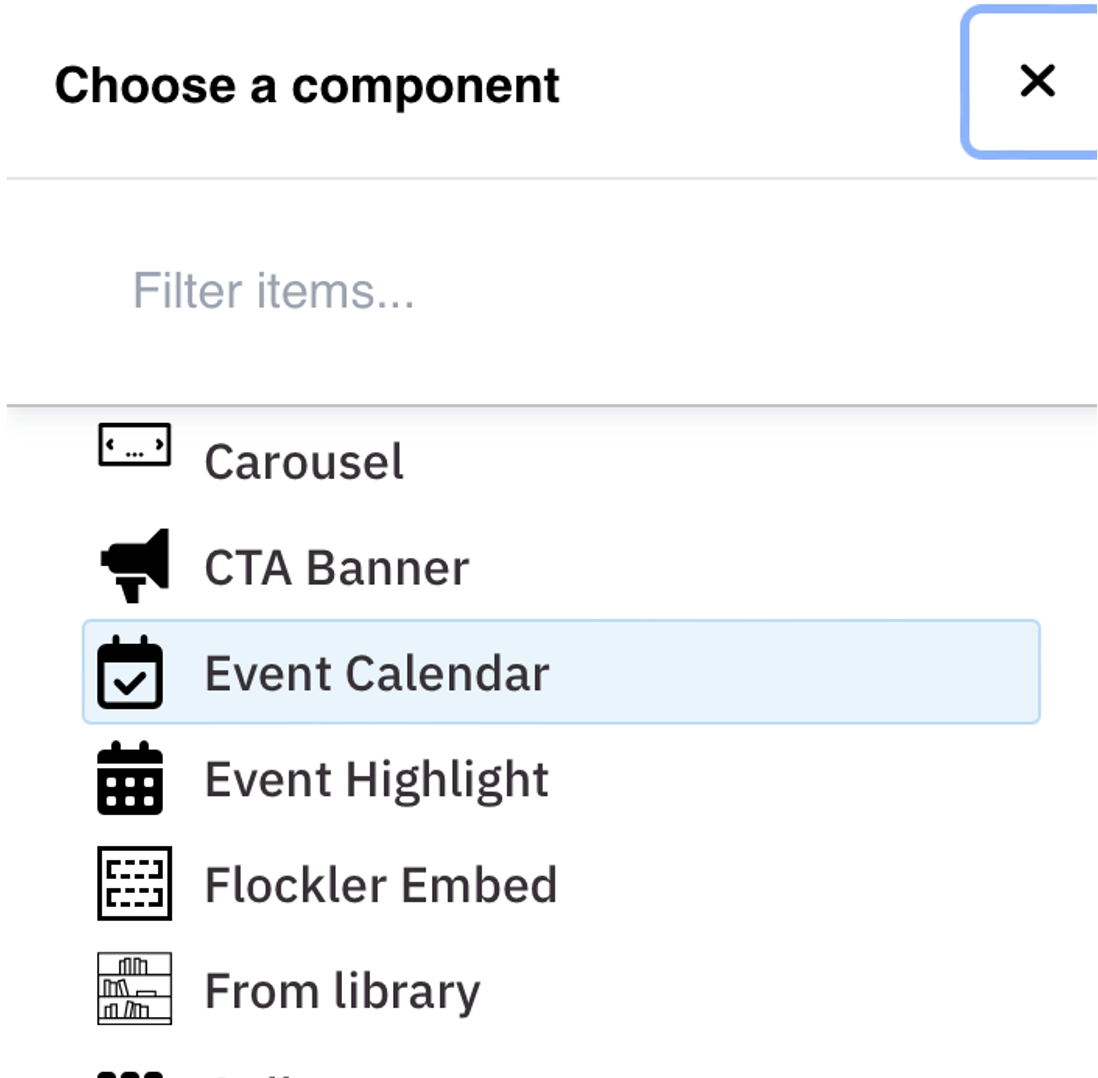
Task: Click the From library bookshelf icon
Action: pos(134,989)
